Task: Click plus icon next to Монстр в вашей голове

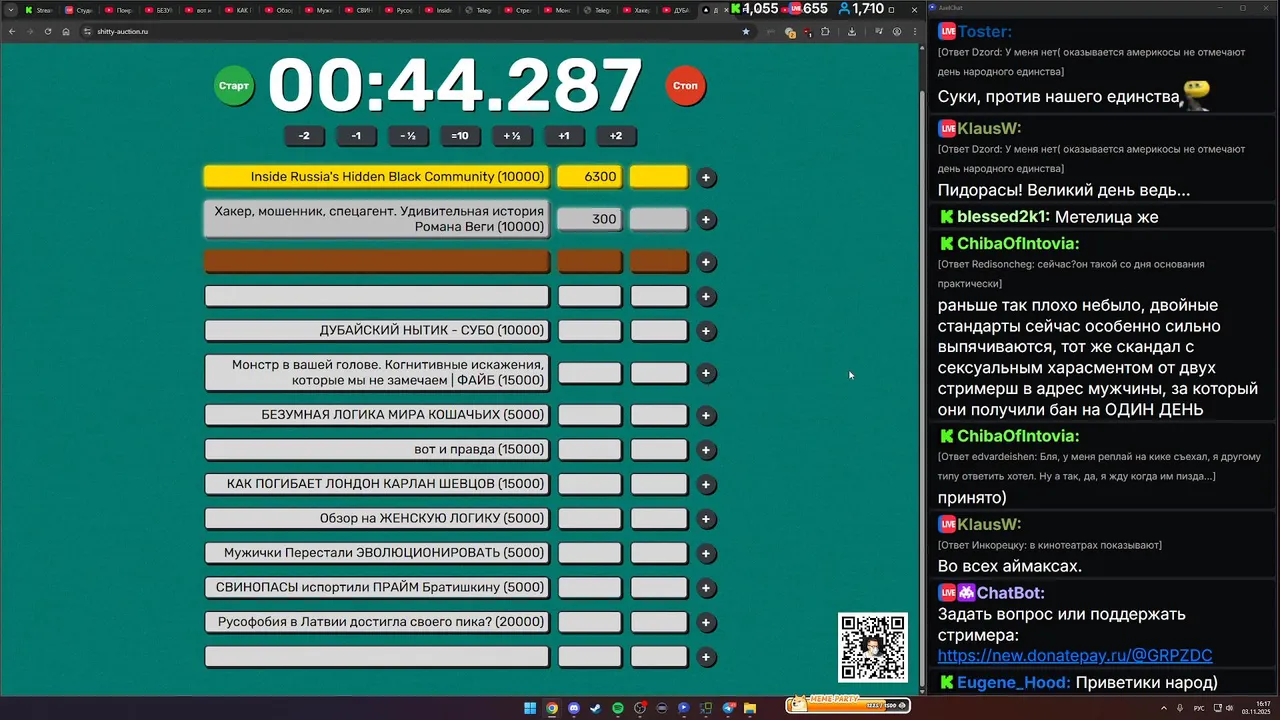Action: 706,373
